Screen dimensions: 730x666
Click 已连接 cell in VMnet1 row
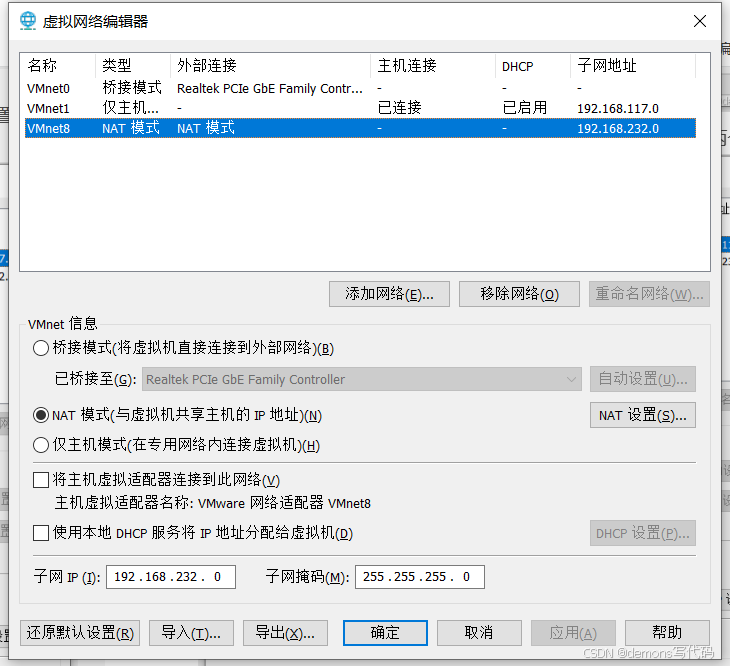tap(399, 108)
